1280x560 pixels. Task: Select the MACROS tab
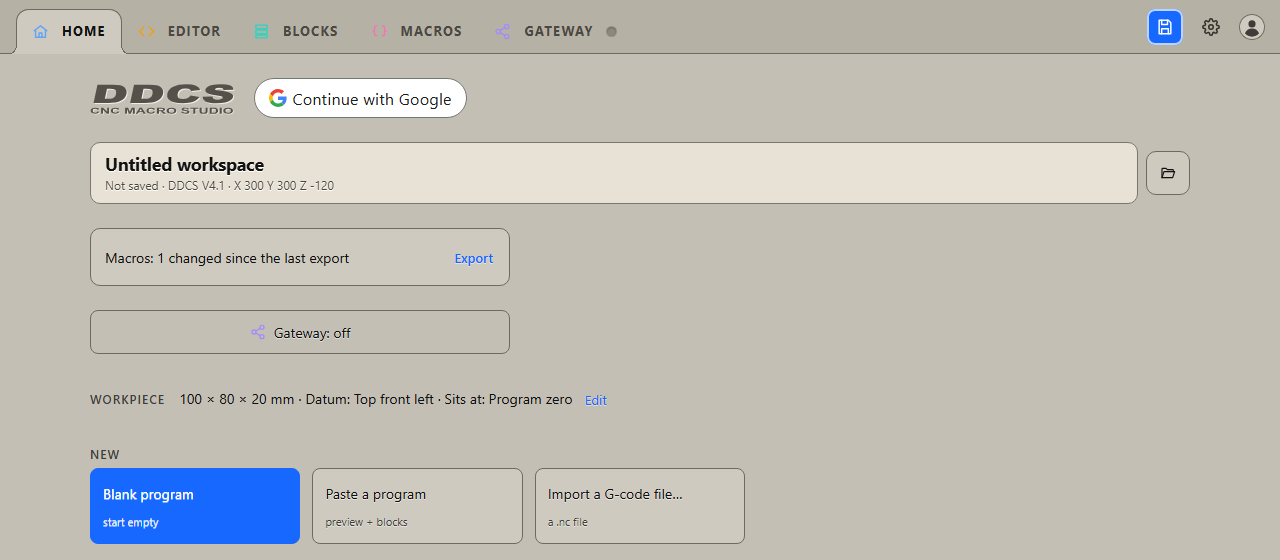[x=416, y=31]
